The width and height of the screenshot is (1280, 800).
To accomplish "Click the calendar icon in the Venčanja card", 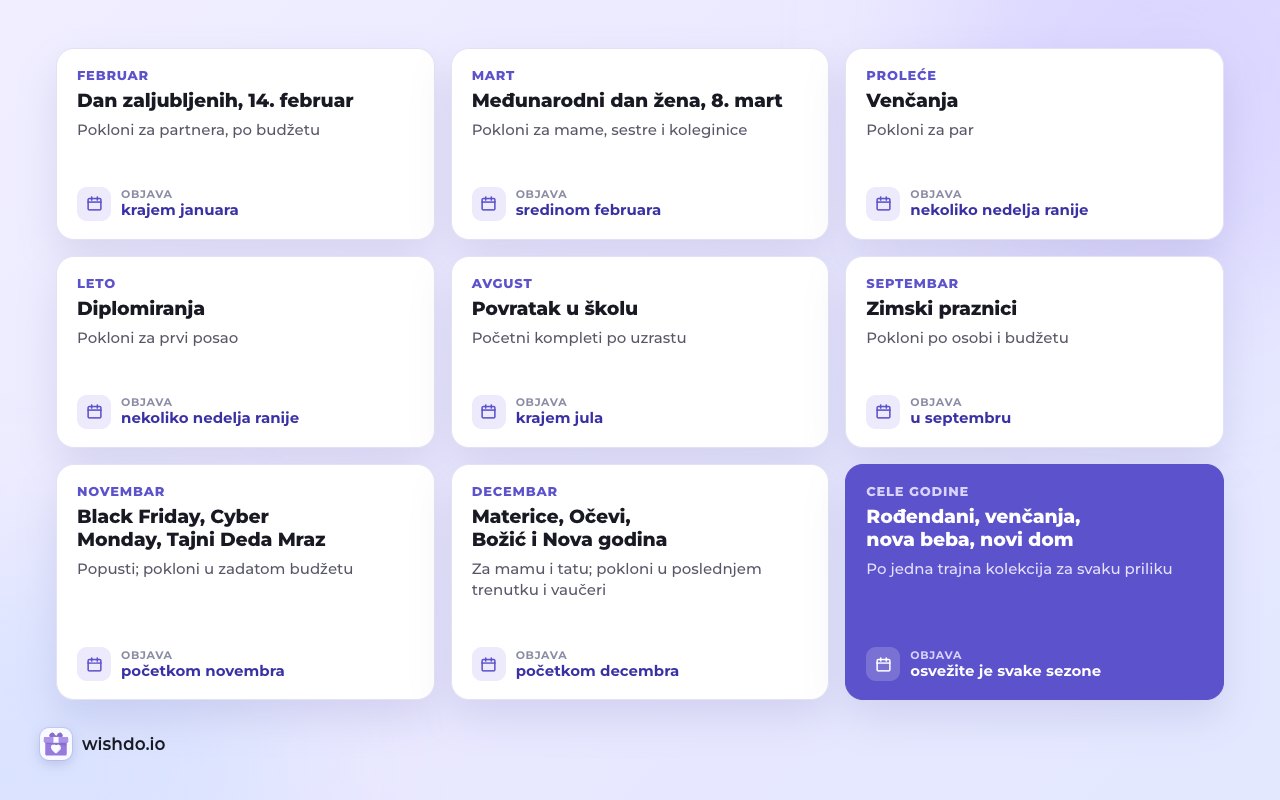I will click(x=883, y=204).
